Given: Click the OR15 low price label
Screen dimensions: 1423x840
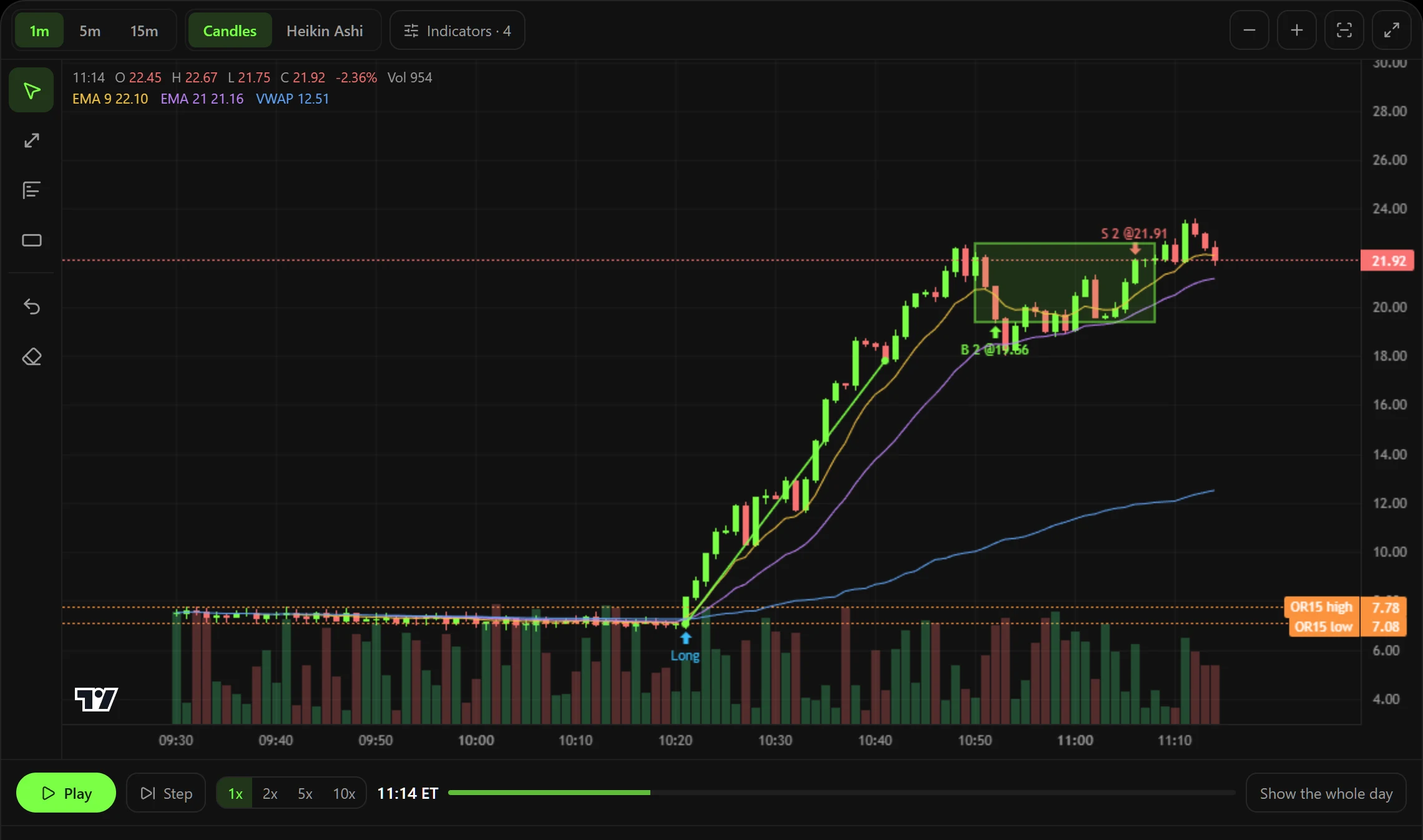Looking at the screenshot, I should [x=1323, y=626].
